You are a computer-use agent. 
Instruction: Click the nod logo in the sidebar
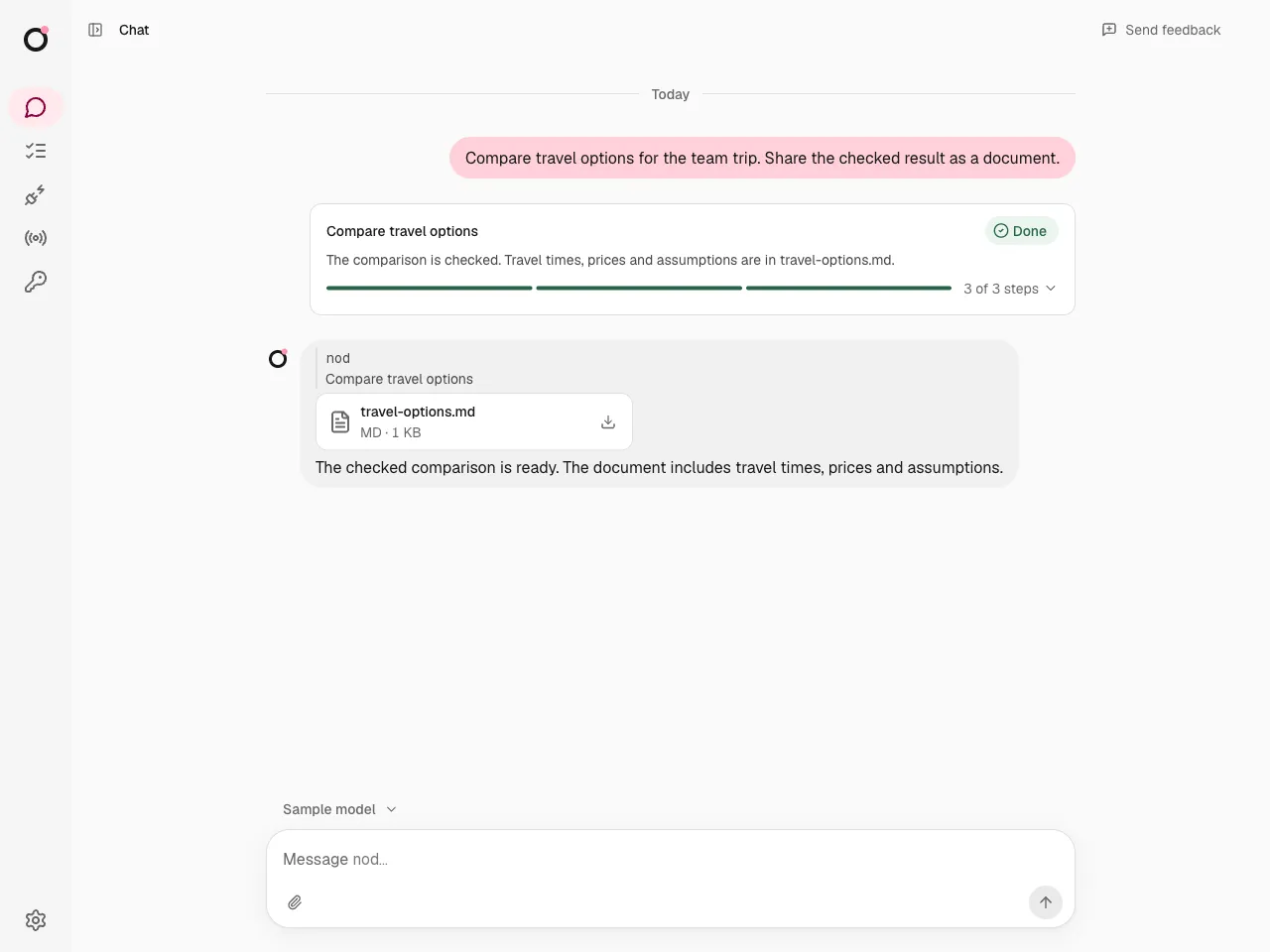tap(36, 39)
